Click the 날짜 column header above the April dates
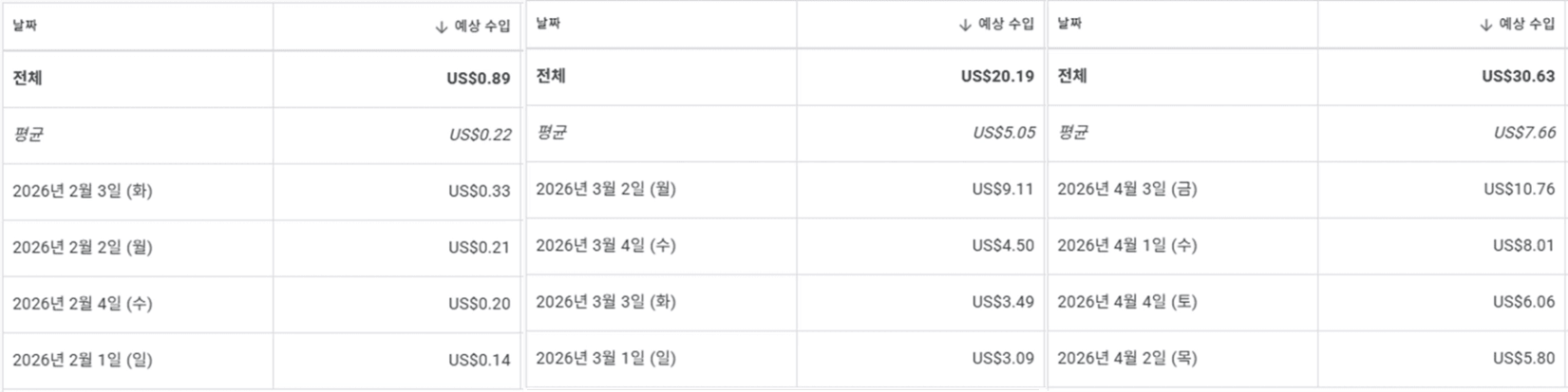The width and height of the screenshot is (1568, 392). click(1069, 24)
